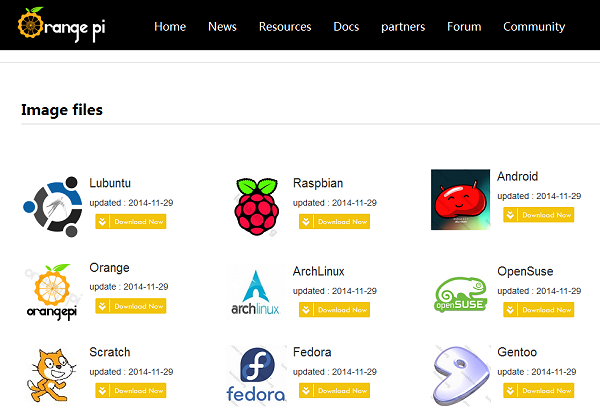Click the Raspbian raspberry logo

257,207
